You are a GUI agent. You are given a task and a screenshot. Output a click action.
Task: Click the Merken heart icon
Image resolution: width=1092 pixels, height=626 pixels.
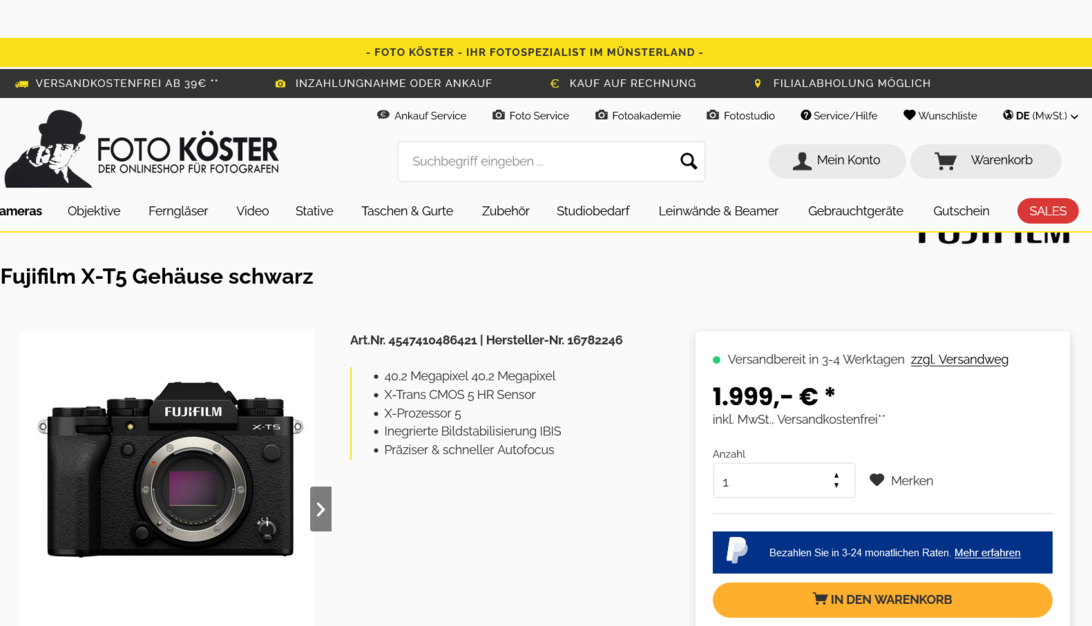(876, 480)
